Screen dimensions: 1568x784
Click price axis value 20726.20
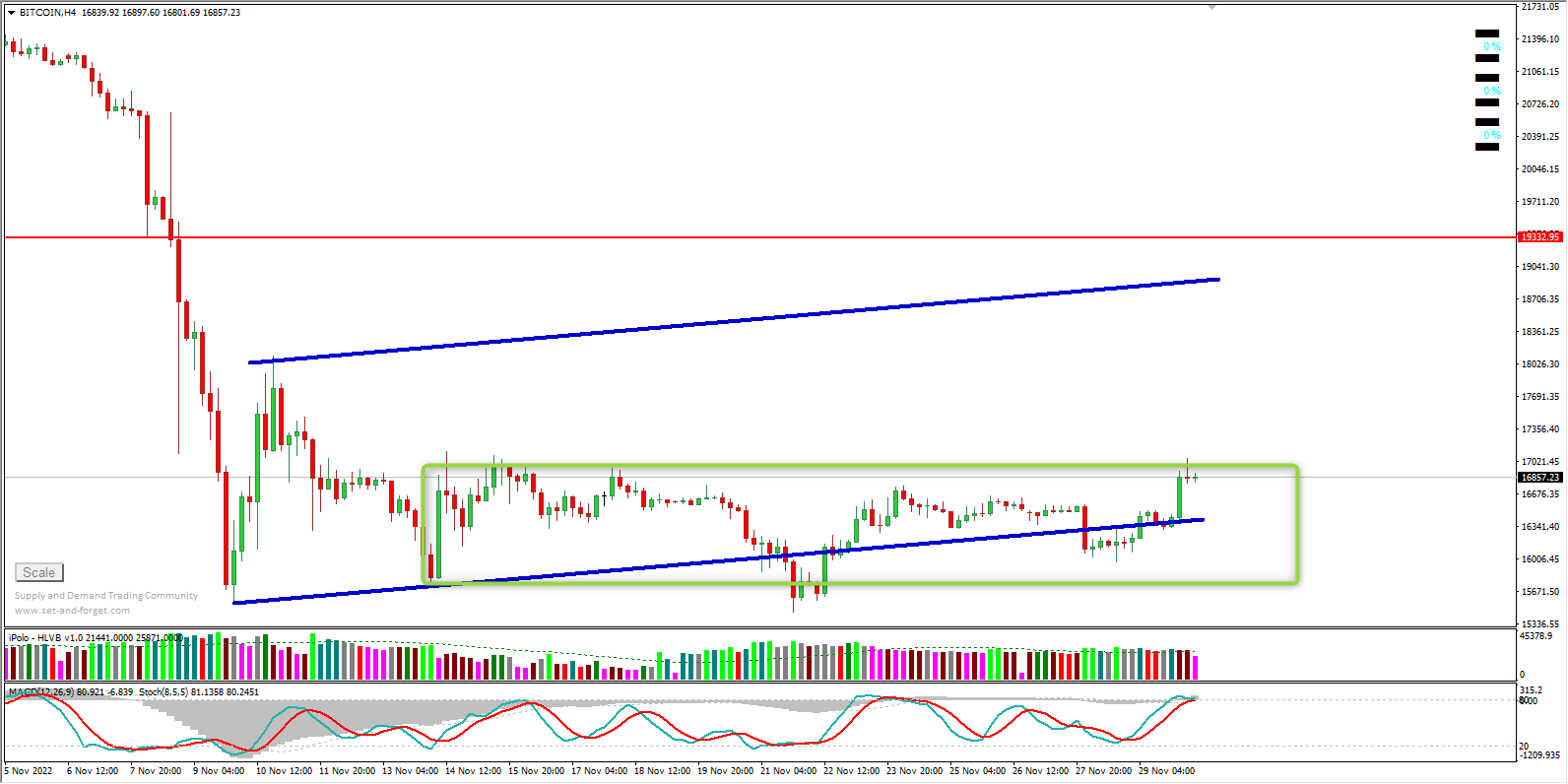1540,104
